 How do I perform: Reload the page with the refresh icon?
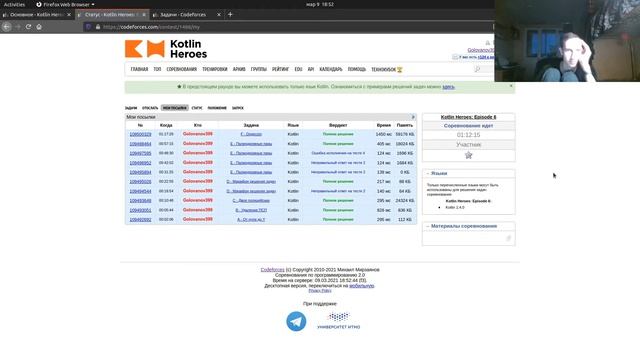[x=28, y=27]
